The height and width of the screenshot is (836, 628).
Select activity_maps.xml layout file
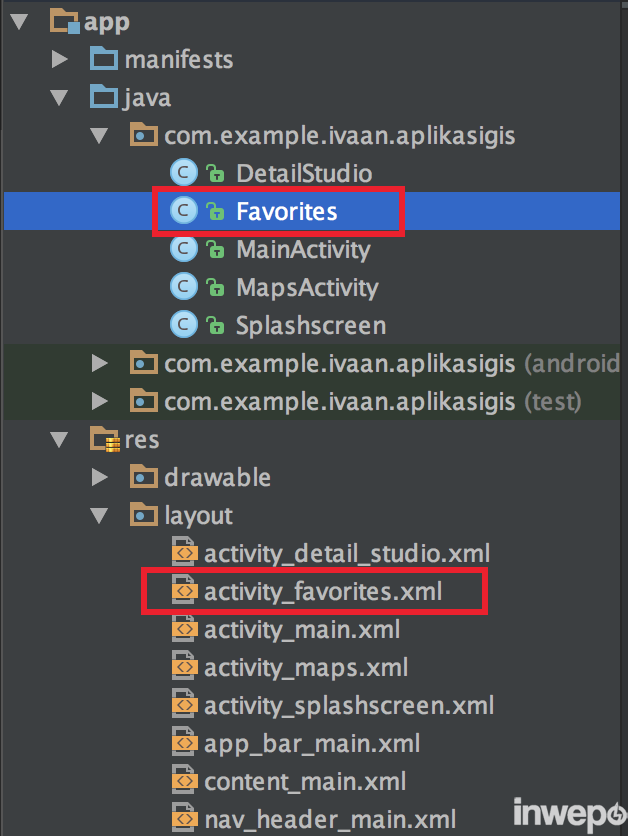pyautogui.click(x=305, y=667)
